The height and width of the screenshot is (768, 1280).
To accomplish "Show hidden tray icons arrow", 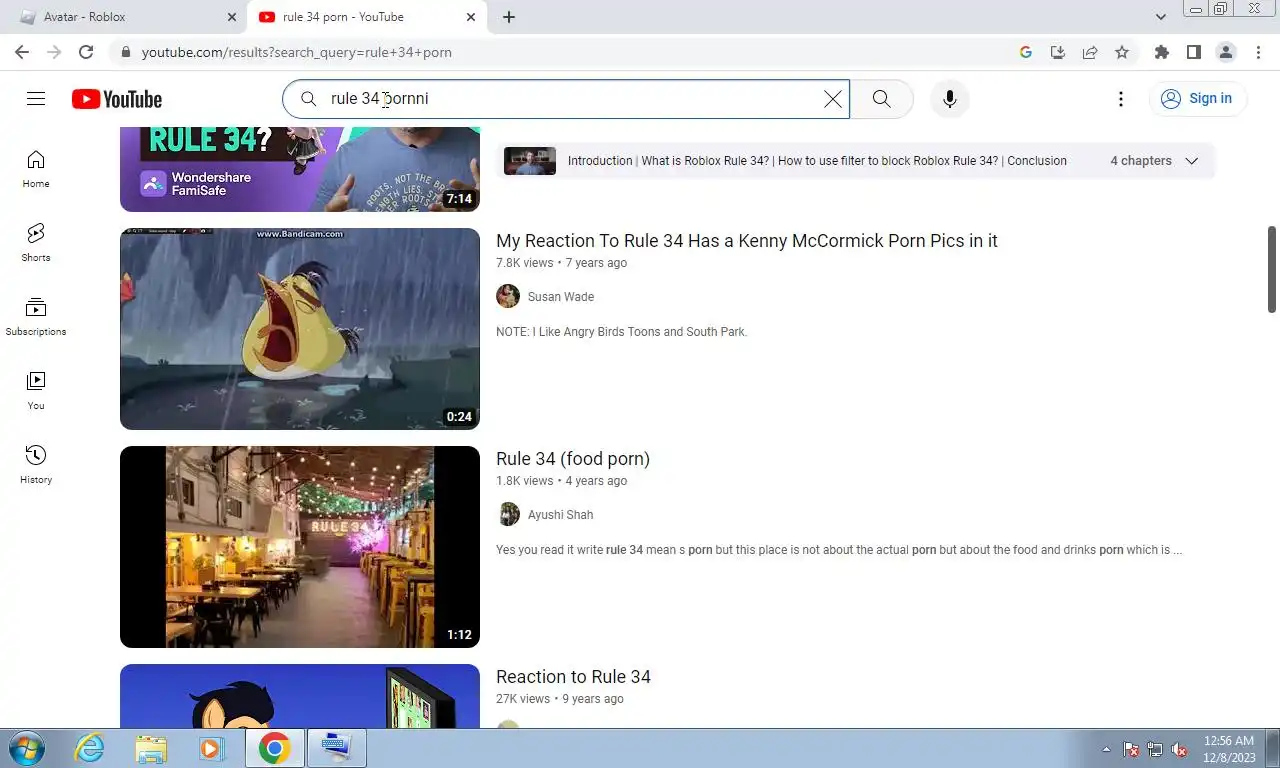I will point(1106,749).
